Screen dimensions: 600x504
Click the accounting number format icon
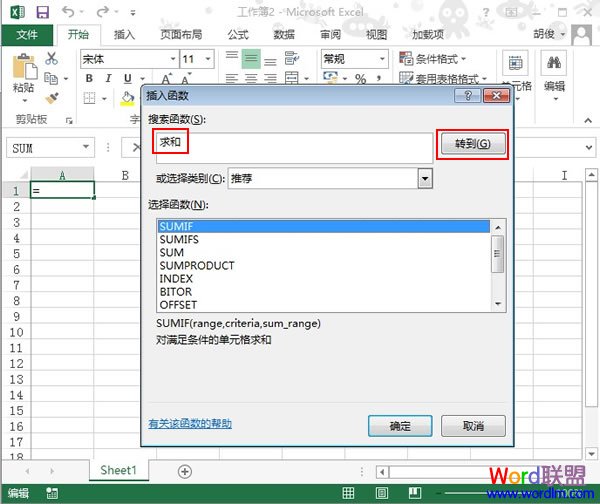pyautogui.click(x=331, y=78)
